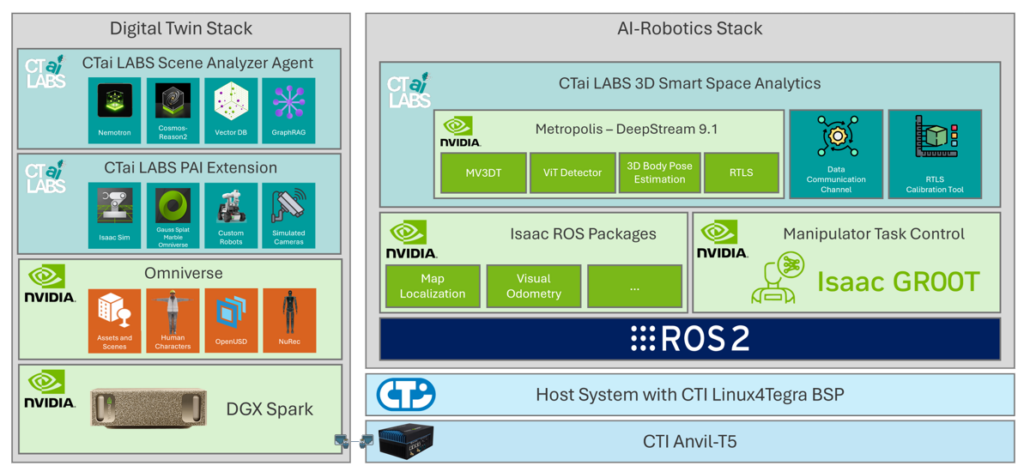The height and width of the screenshot is (472, 1024).
Task: Click the Nemotron icon tile
Action: [114, 110]
